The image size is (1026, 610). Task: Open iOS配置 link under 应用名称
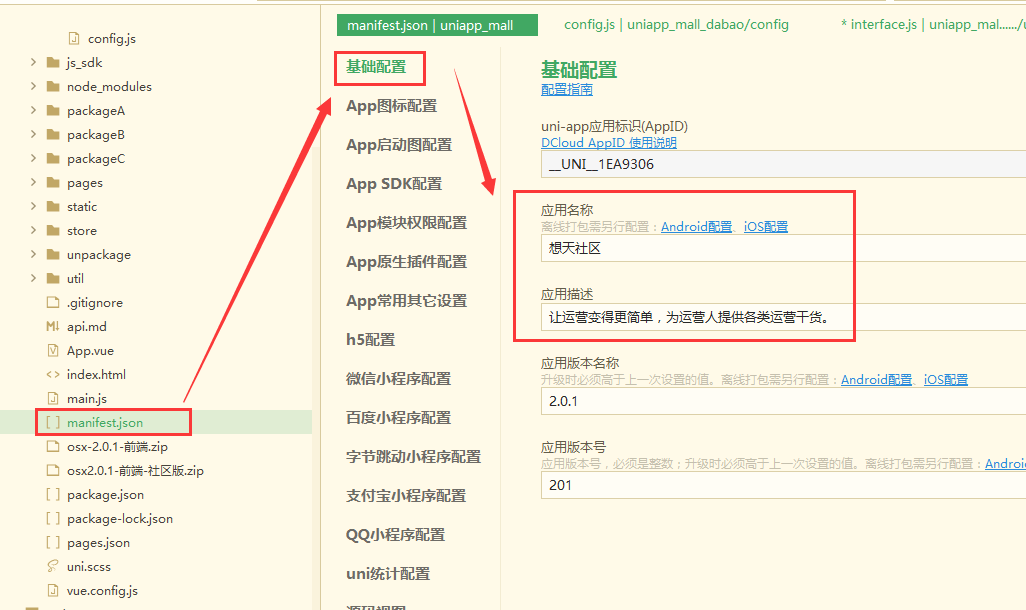click(x=766, y=226)
